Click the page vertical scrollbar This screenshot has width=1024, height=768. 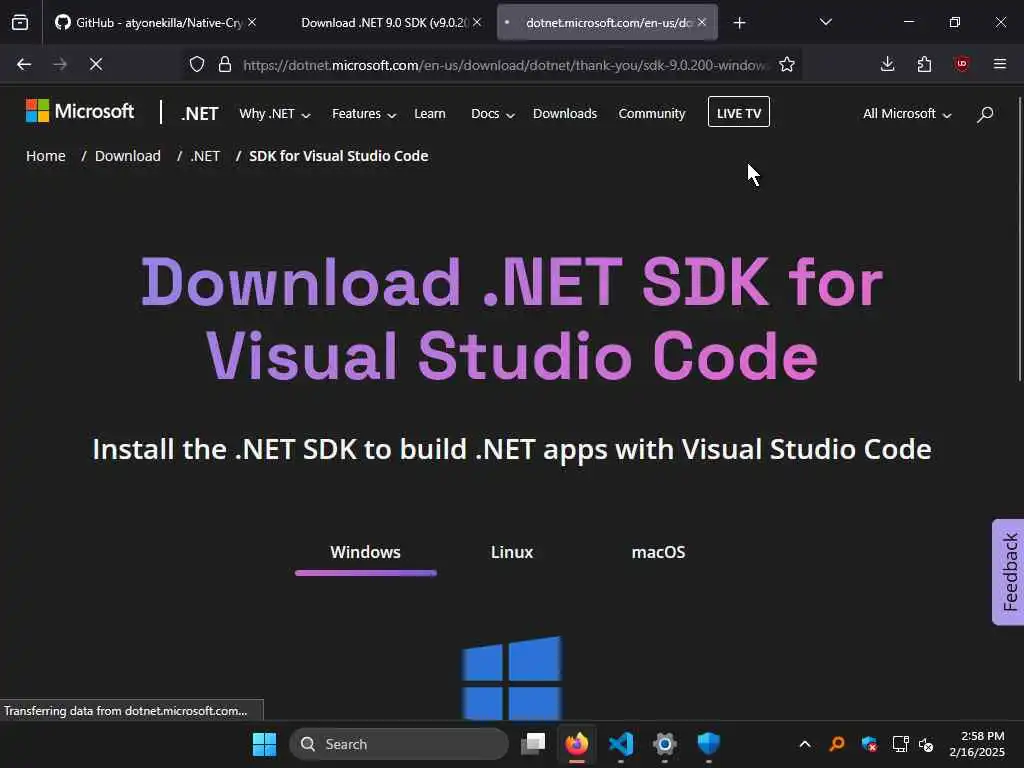pyautogui.click(x=1019, y=239)
